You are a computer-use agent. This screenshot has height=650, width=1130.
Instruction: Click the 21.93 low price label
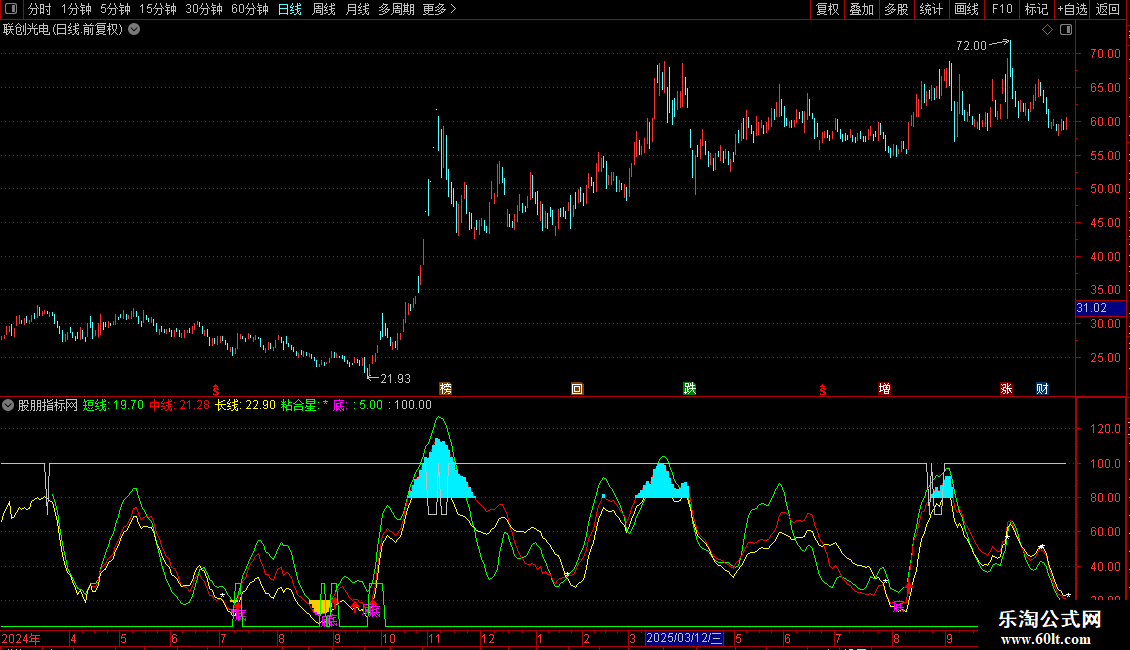click(395, 378)
